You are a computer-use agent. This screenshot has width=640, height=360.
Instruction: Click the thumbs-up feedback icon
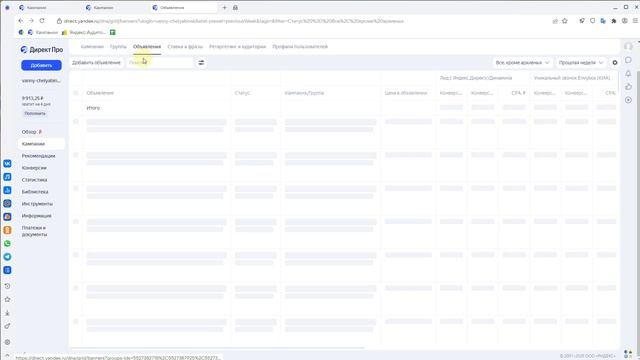[628, 87]
